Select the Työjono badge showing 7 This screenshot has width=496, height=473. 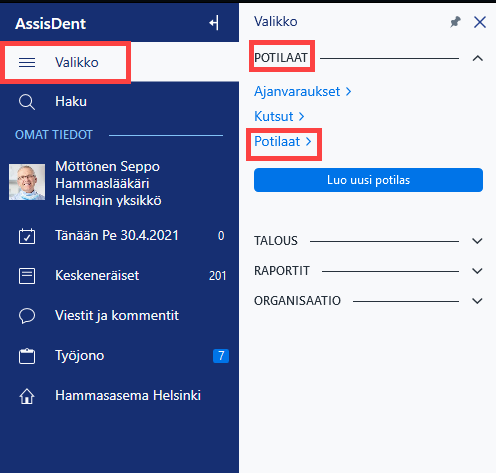click(221, 356)
